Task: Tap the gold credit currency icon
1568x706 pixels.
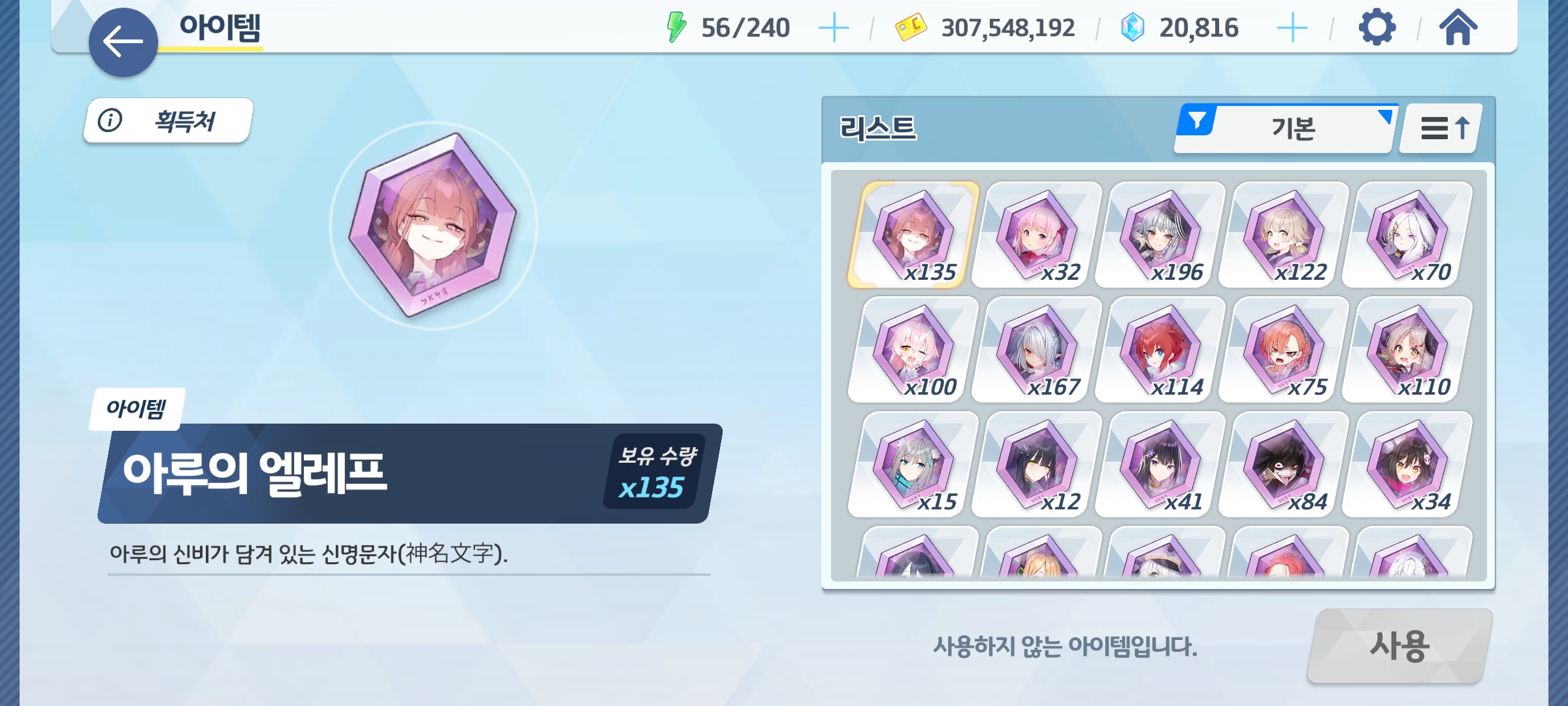Action: coord(911,28)
